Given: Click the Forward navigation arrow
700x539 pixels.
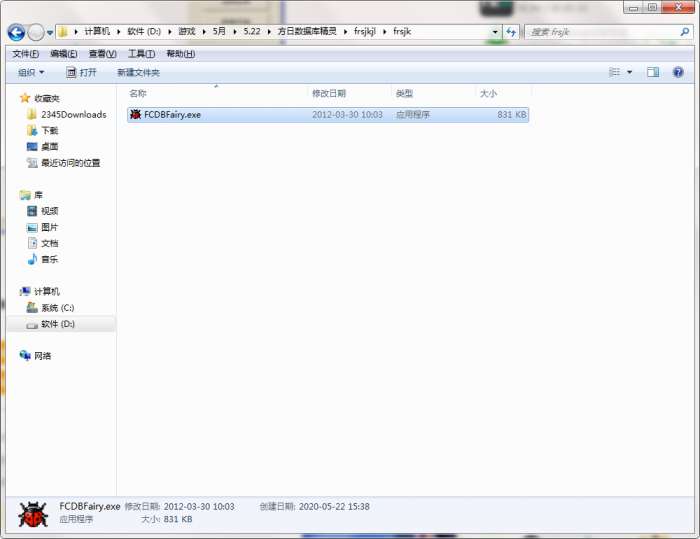Looking at the screenshot, I should click(x=36, y=32).
